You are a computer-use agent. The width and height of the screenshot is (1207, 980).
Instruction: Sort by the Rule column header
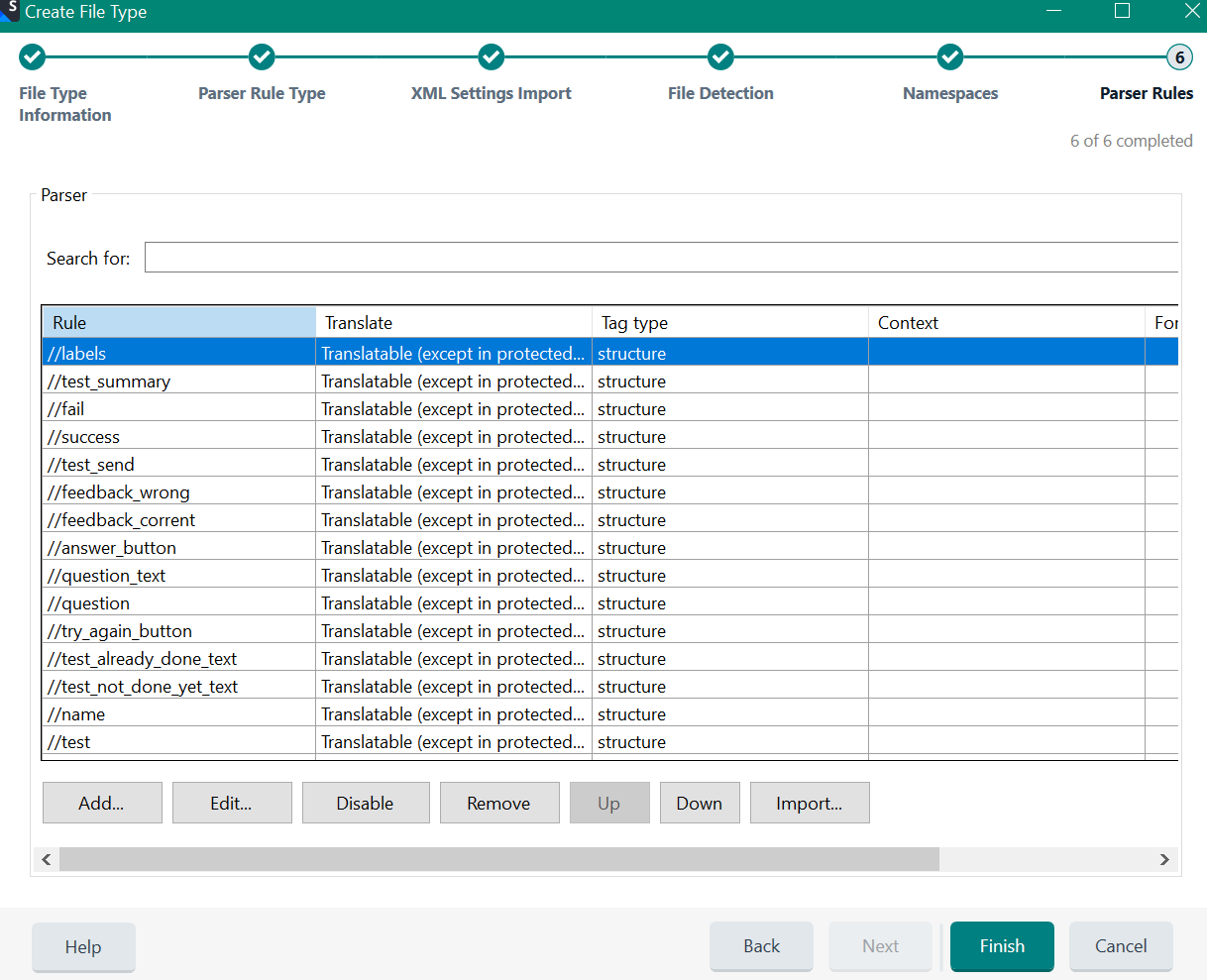pyautogui.click(x=178, y=323)
